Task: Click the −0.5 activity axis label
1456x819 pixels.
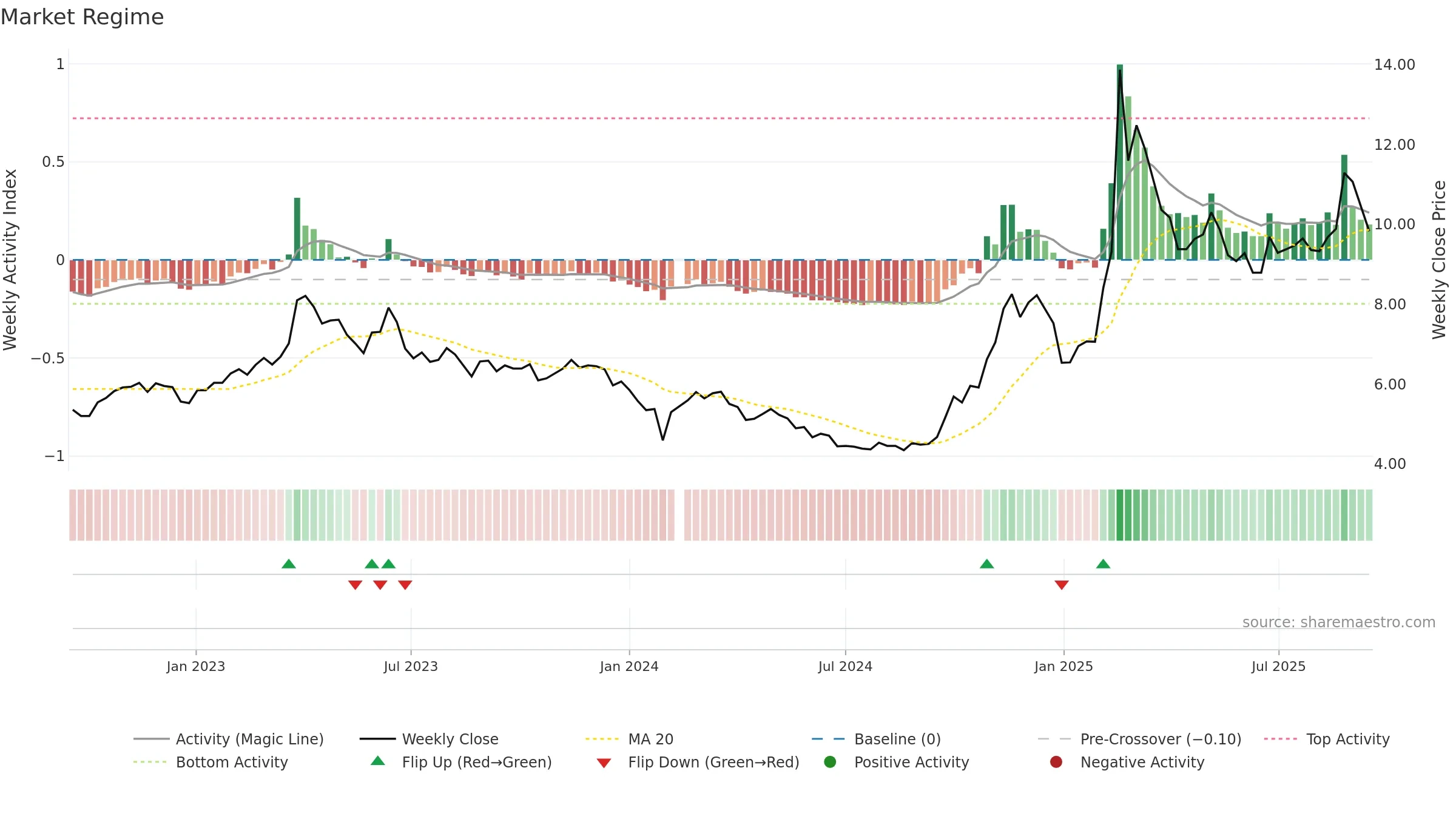Action: 47,358
